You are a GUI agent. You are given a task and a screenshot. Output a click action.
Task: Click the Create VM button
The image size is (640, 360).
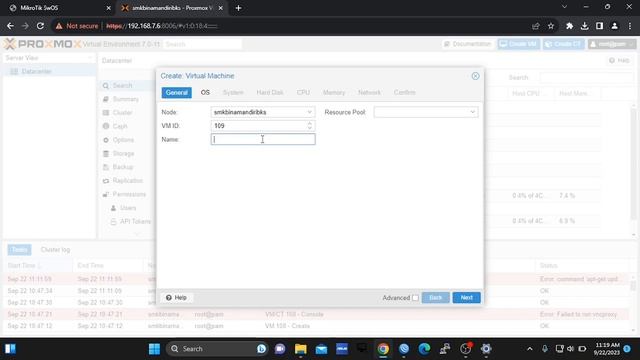[x=518, y=44]
